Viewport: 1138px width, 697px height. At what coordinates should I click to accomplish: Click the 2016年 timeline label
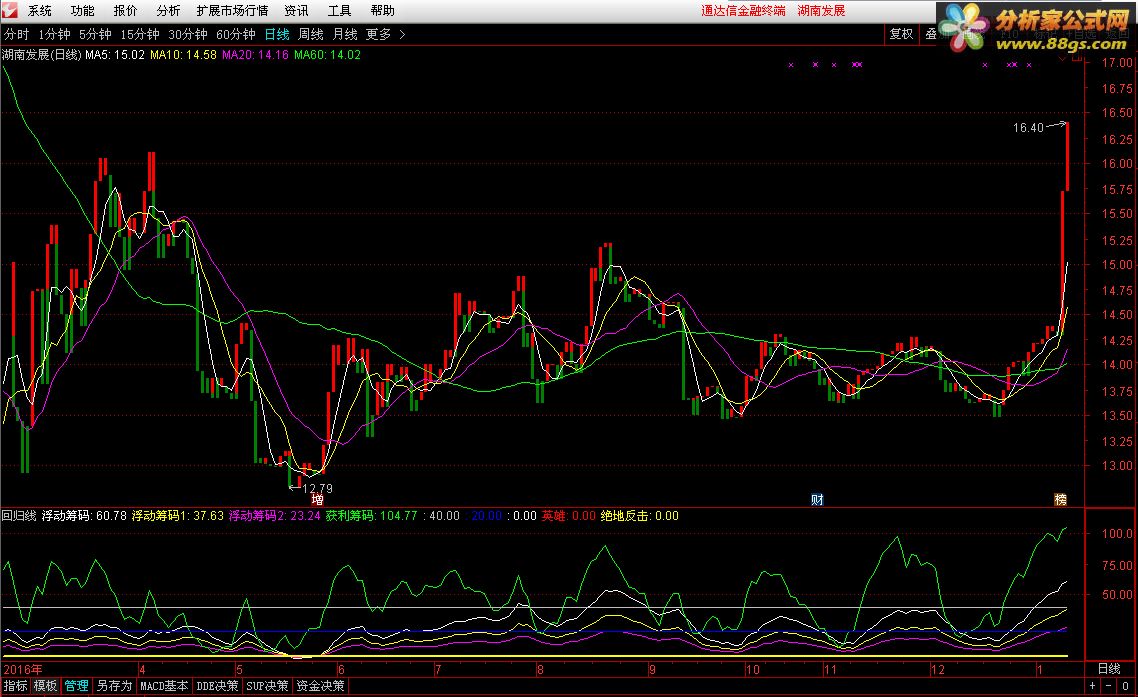coord(22,669)
